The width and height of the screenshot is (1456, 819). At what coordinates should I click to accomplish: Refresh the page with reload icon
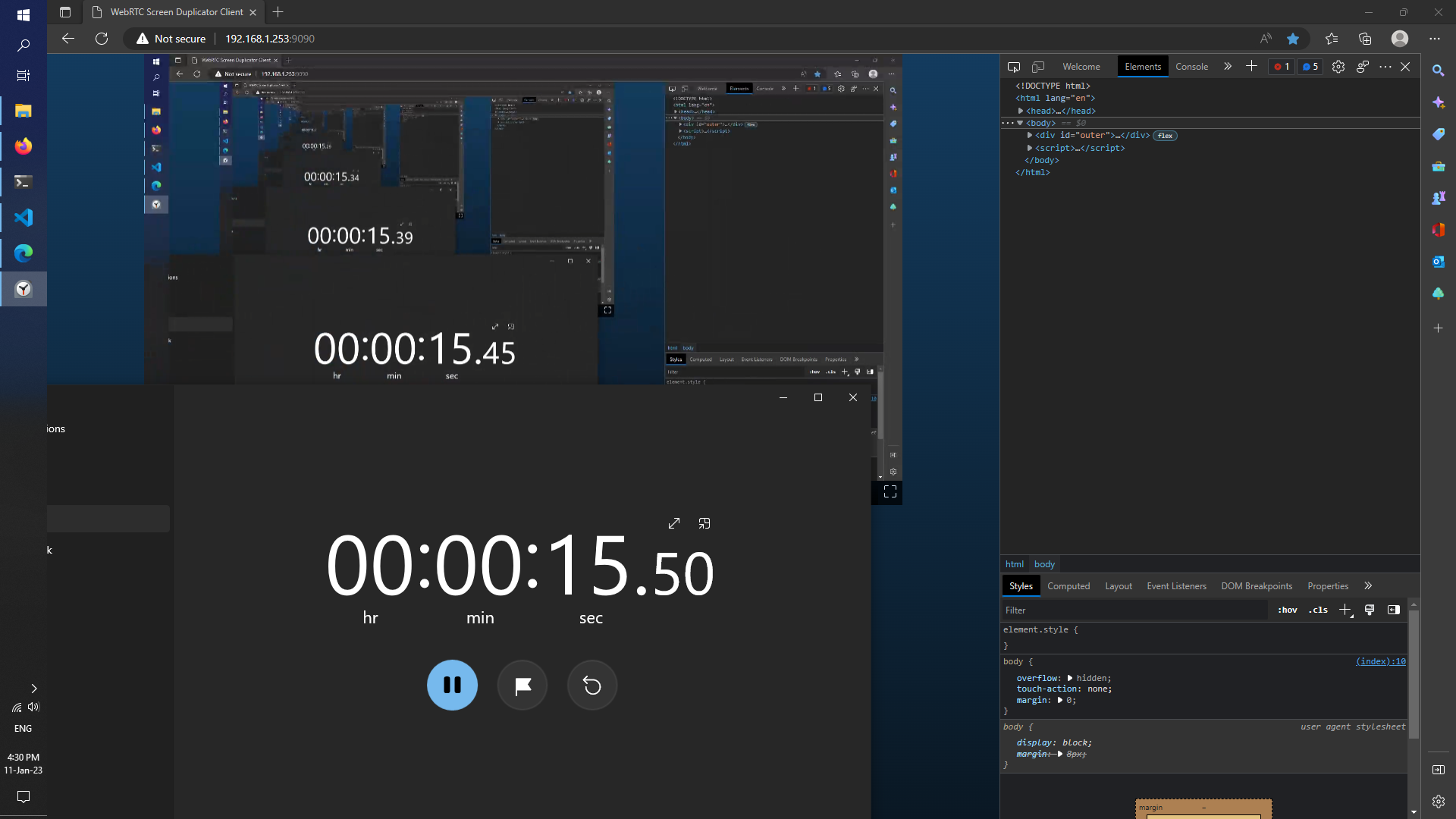pyautogui.click(x=102, y=39)
